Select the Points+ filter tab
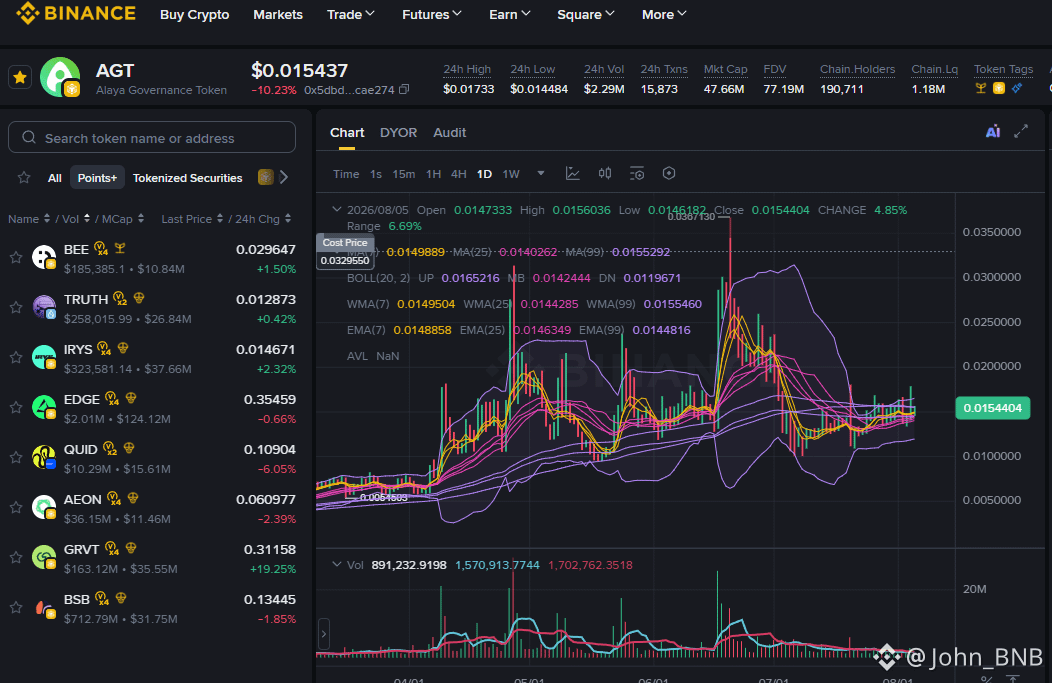The height and width of the screenshot is (683, 1052). (97, 178)
